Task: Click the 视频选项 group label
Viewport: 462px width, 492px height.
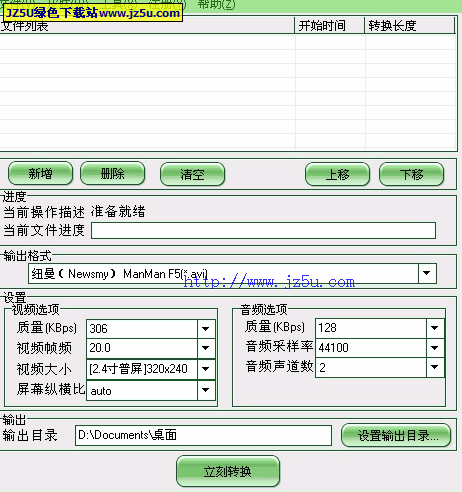Action: (35, 310)
